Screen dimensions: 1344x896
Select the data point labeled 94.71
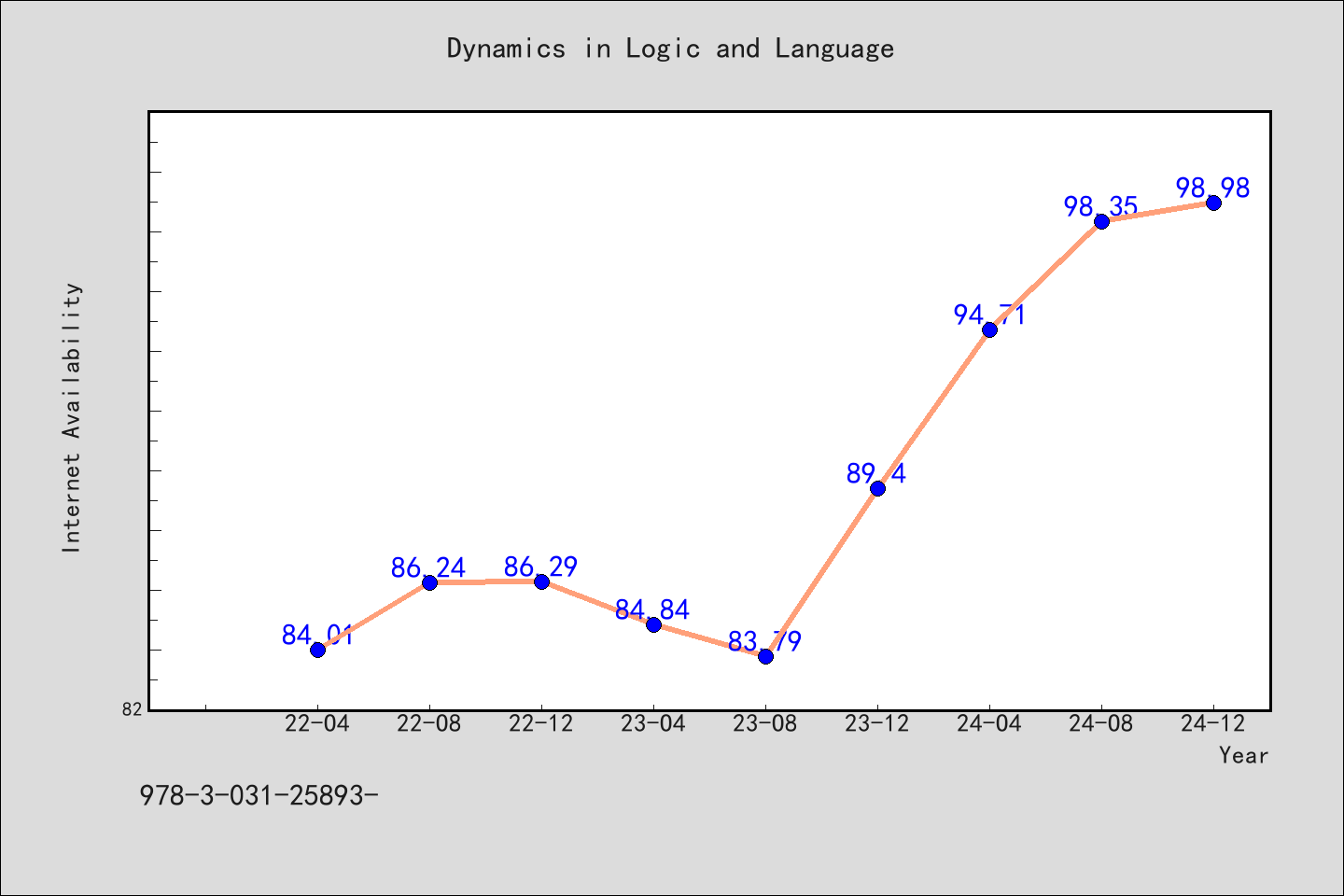989,329
